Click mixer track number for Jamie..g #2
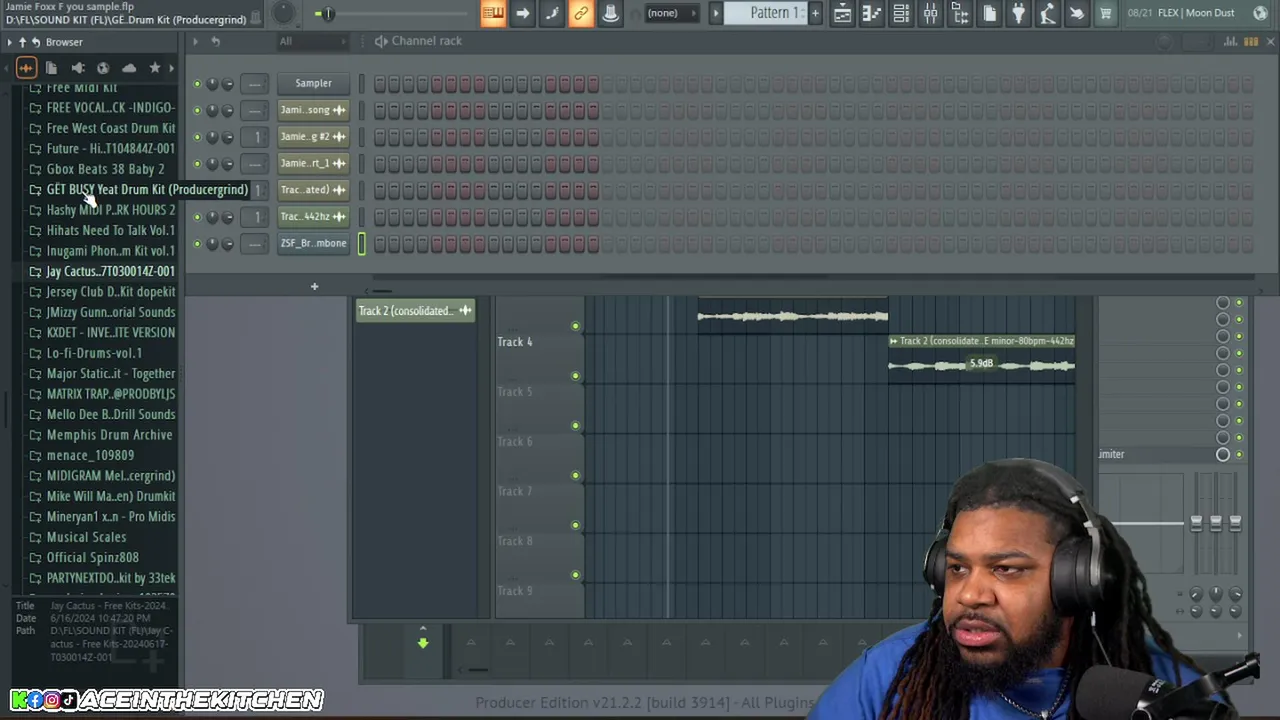1280x720 pixels. (257, 137)
